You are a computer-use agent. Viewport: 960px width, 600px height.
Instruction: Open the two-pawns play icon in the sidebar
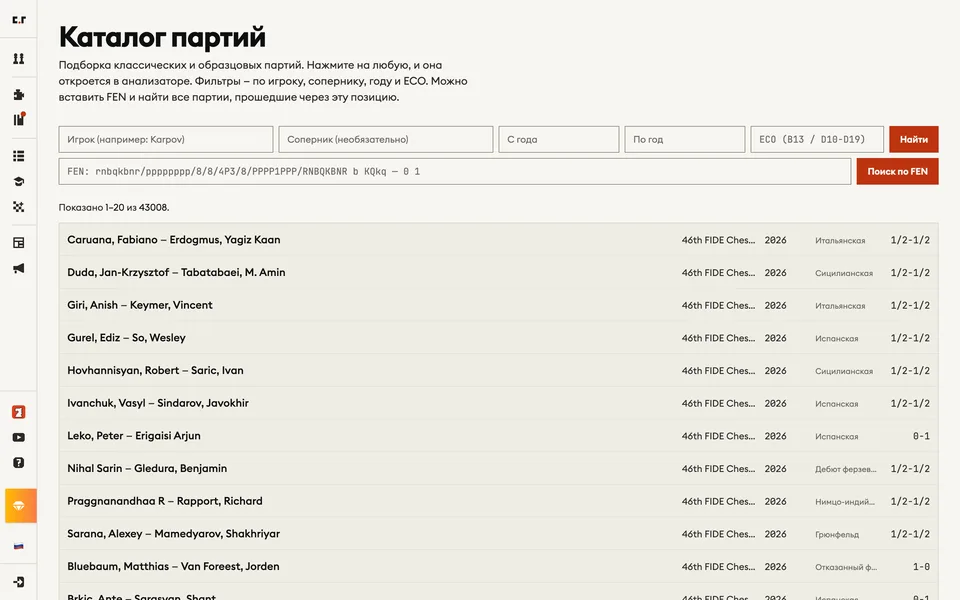(19, 58)
